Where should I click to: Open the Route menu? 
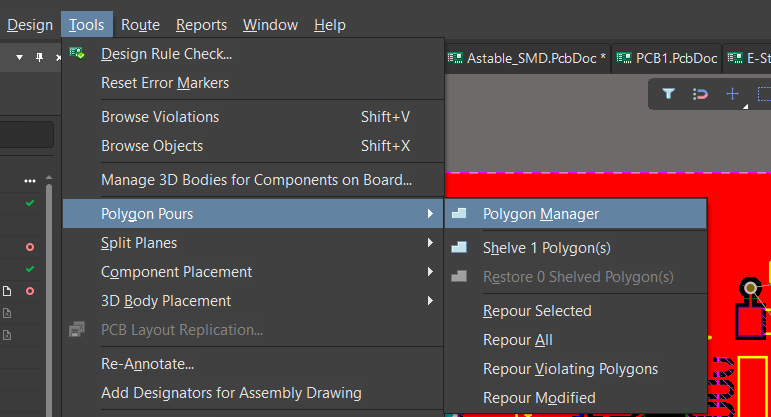pyautogui.click(x=140, y=25)
